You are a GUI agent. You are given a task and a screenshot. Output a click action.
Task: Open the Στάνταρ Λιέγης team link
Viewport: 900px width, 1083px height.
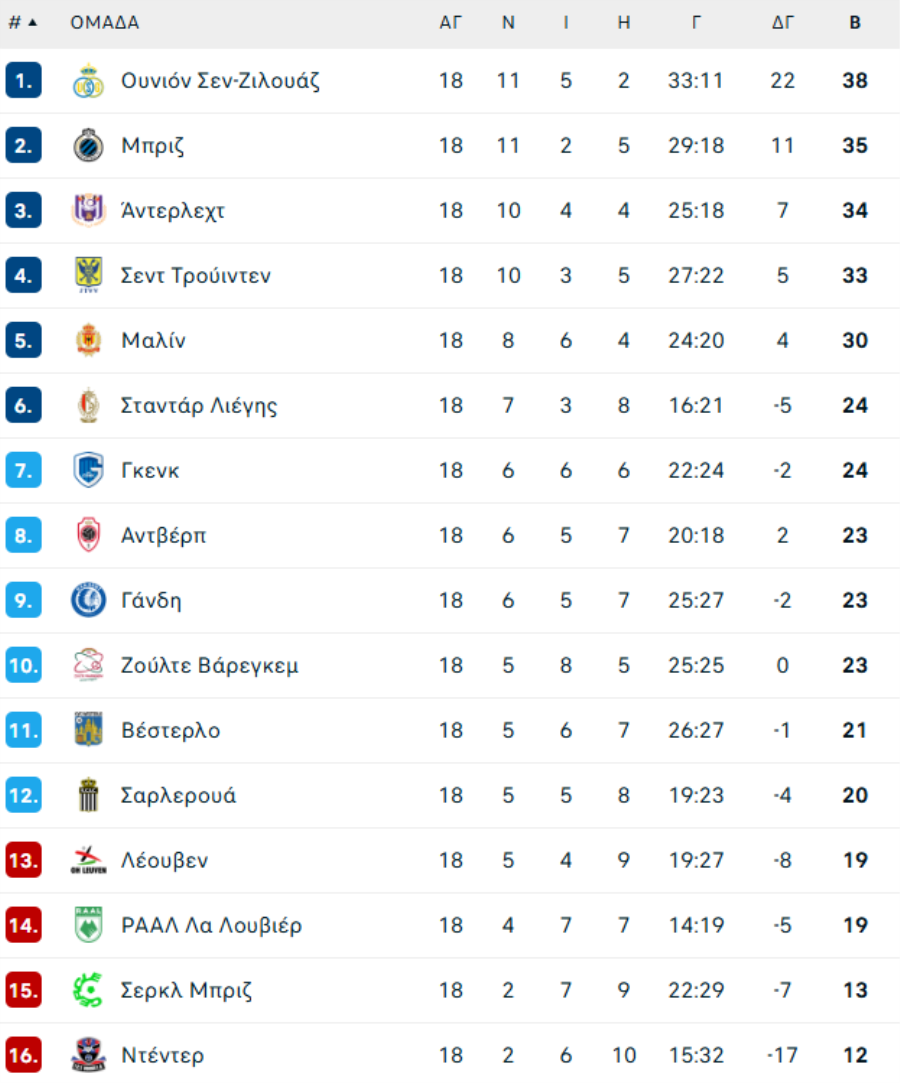(199, 406)
